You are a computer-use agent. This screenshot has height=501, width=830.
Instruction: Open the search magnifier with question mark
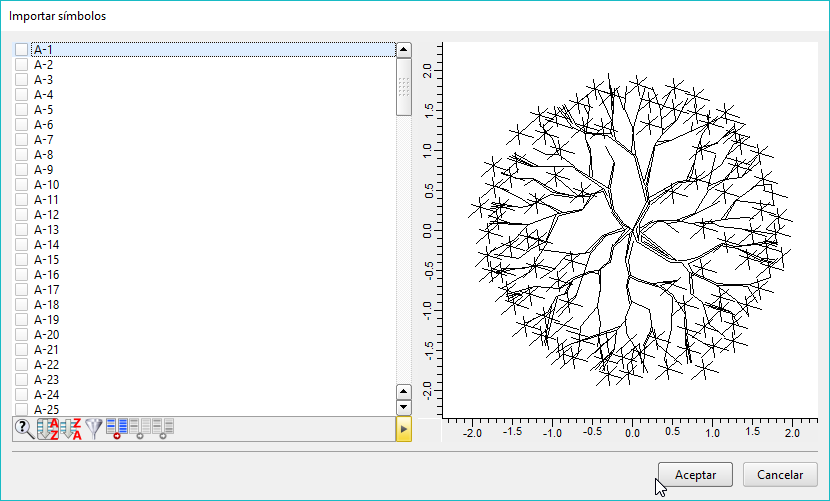pos(25,428)
